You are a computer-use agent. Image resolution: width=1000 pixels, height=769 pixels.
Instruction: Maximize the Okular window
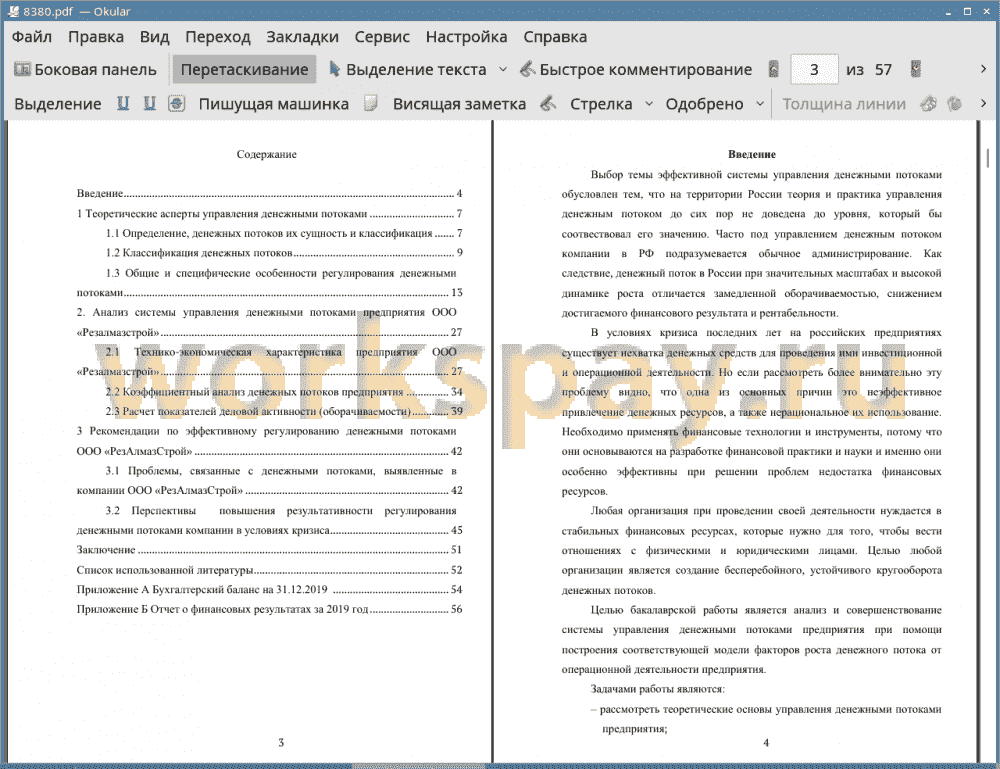click(967, 11)
